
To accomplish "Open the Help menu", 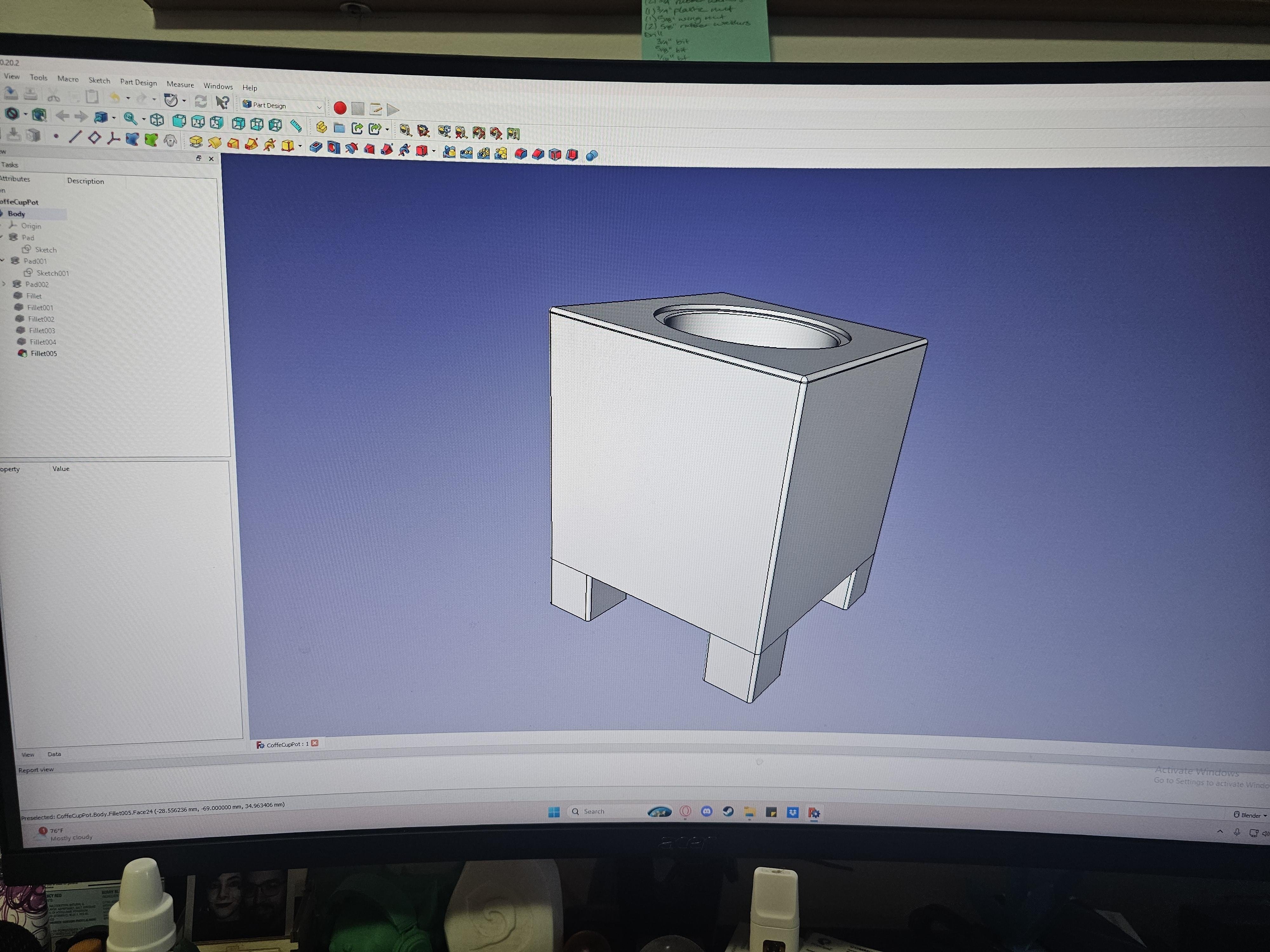I will (x=250, y=87).
